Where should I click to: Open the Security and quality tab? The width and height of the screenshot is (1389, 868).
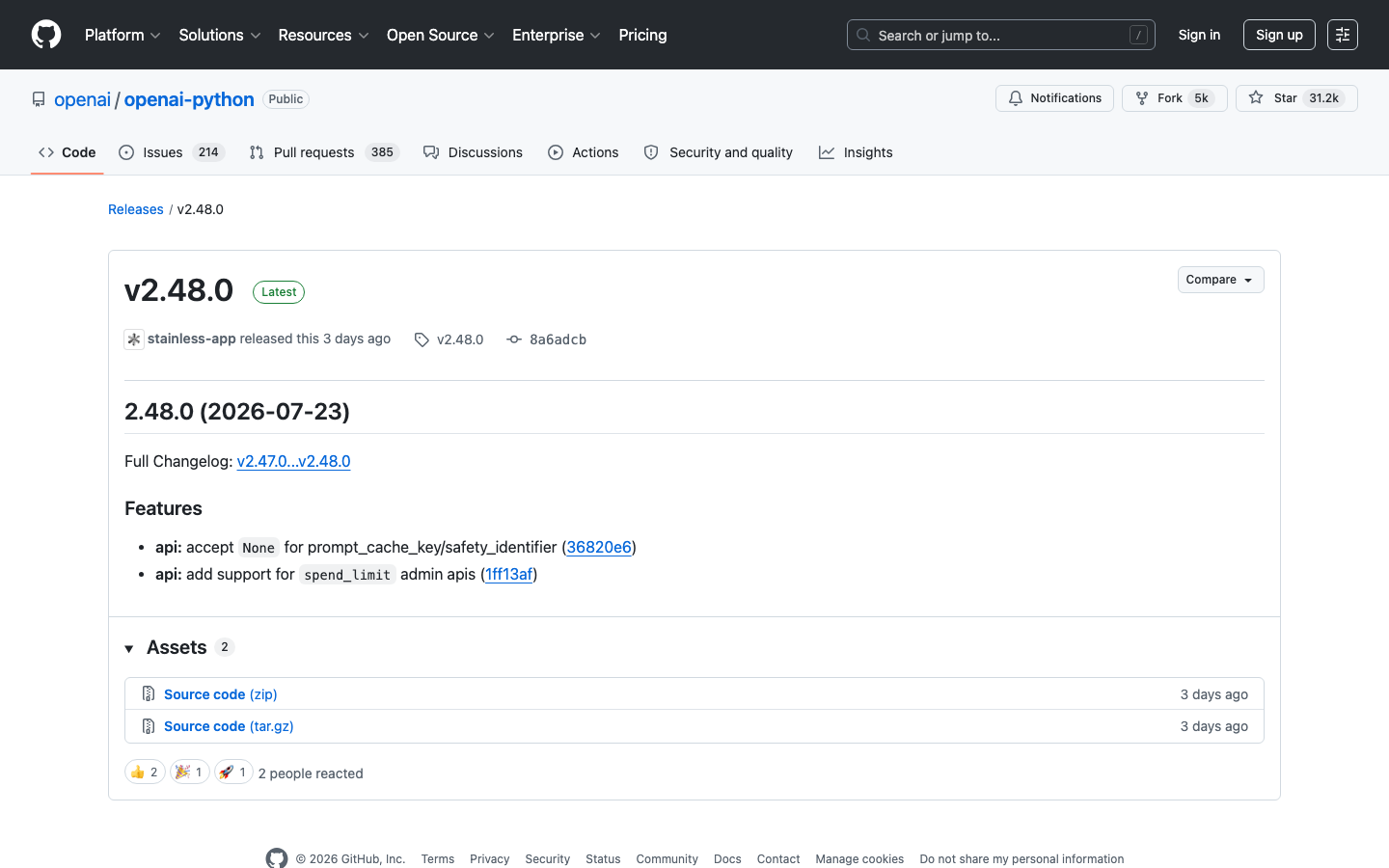(x=718, y=152)
